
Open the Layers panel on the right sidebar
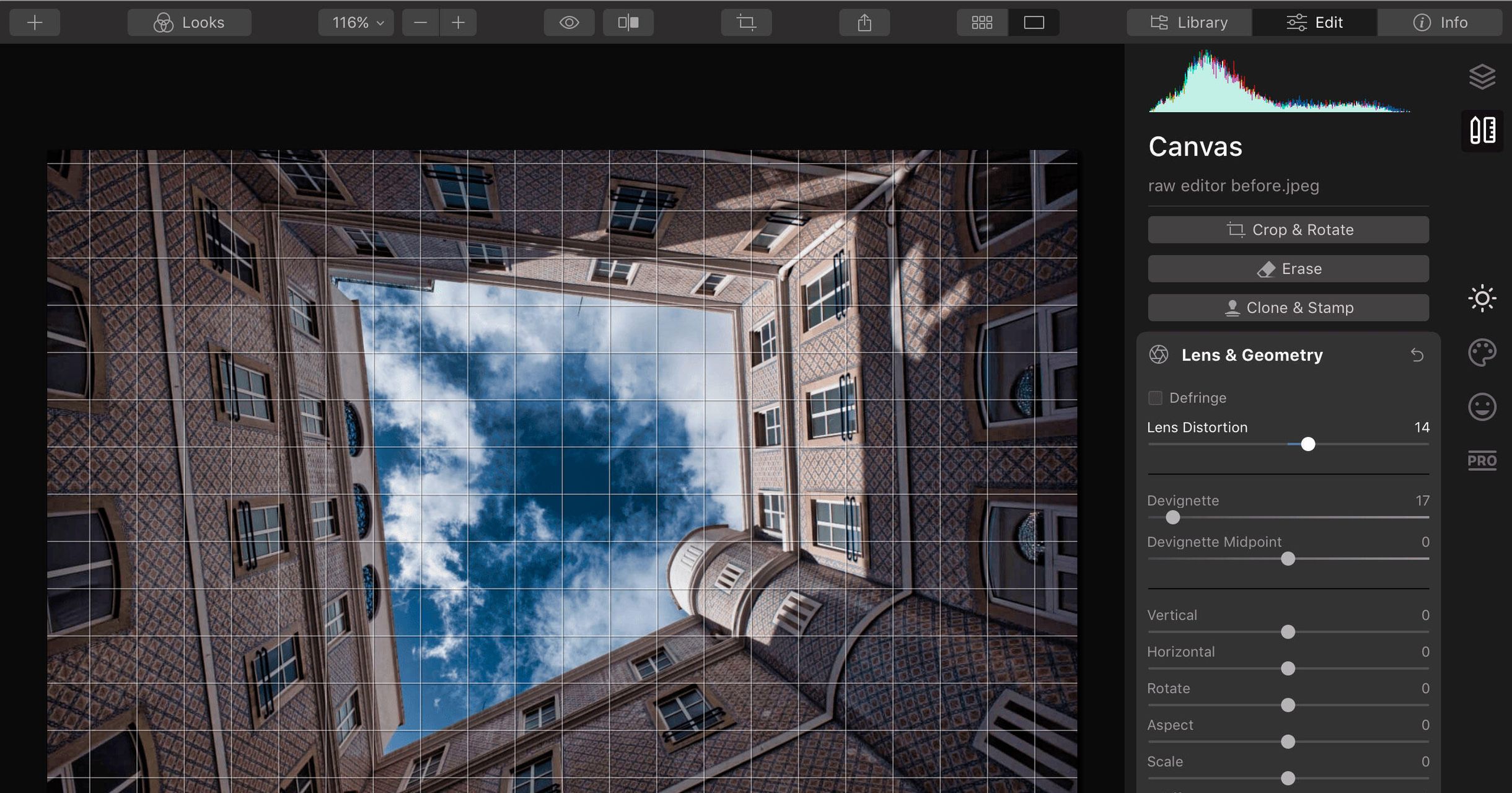pos(1482,76)
